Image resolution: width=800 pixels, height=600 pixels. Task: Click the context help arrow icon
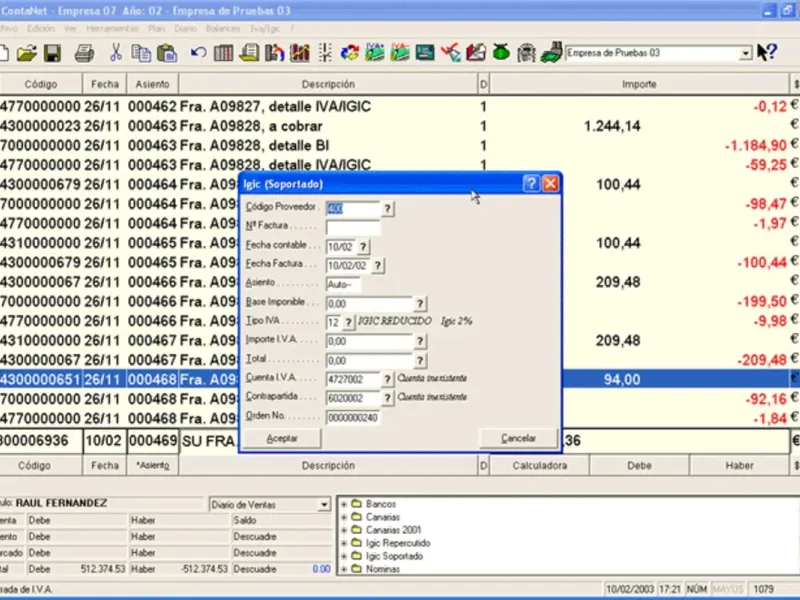point(767,52)
